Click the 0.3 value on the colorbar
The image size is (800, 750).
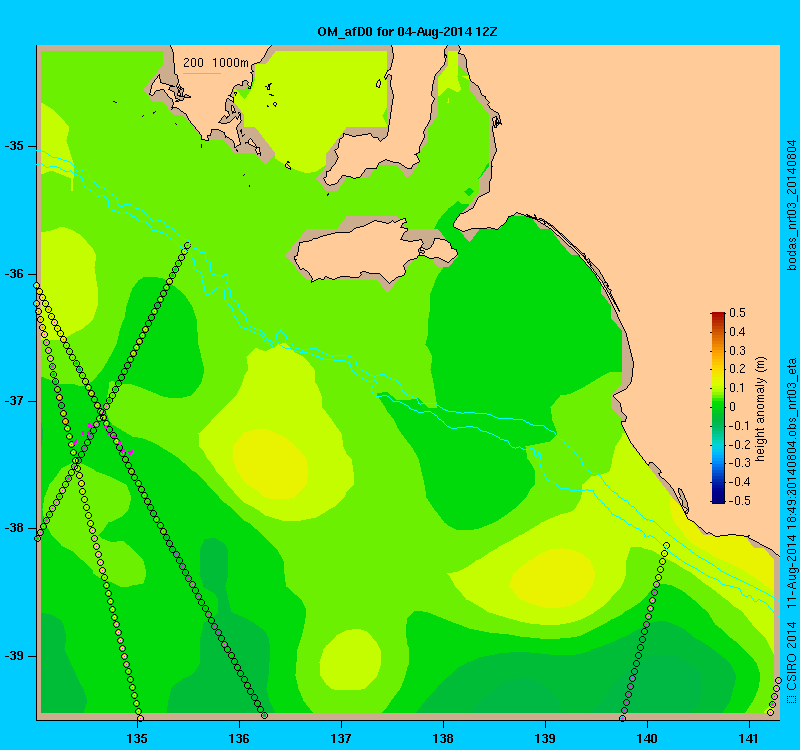click(x=737, y=351)
